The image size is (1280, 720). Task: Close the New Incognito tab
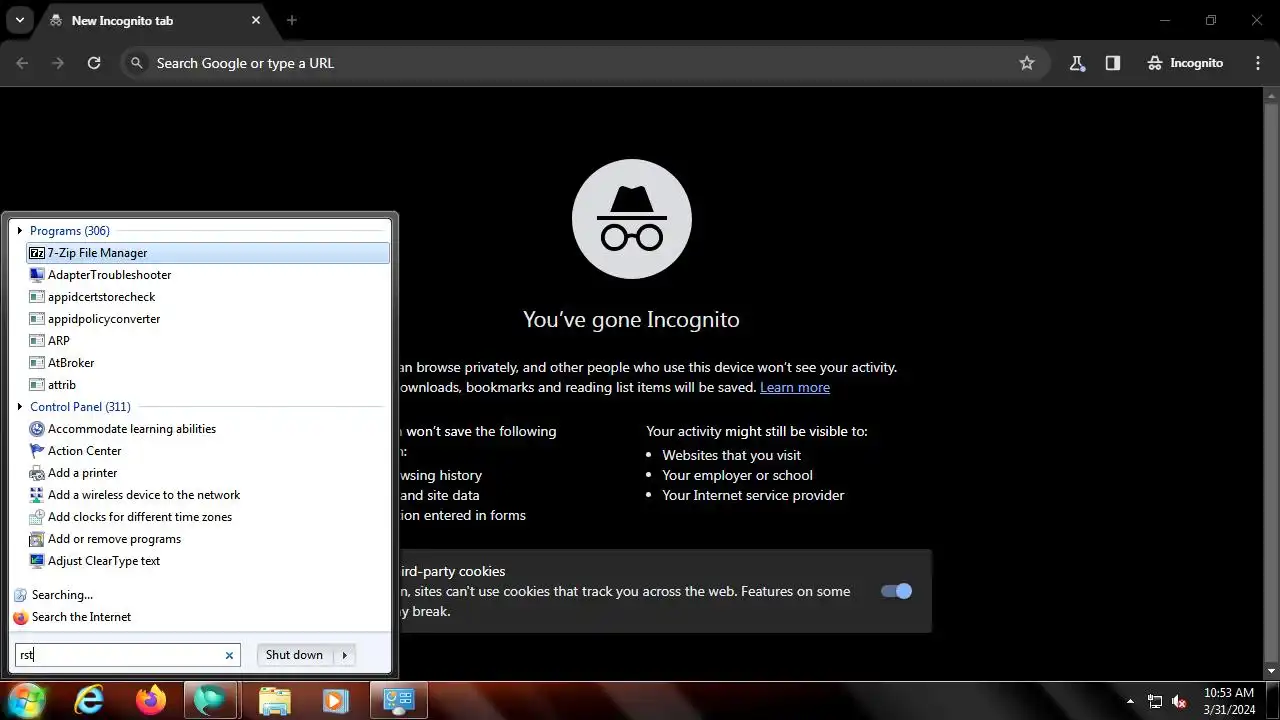point(256,20)
